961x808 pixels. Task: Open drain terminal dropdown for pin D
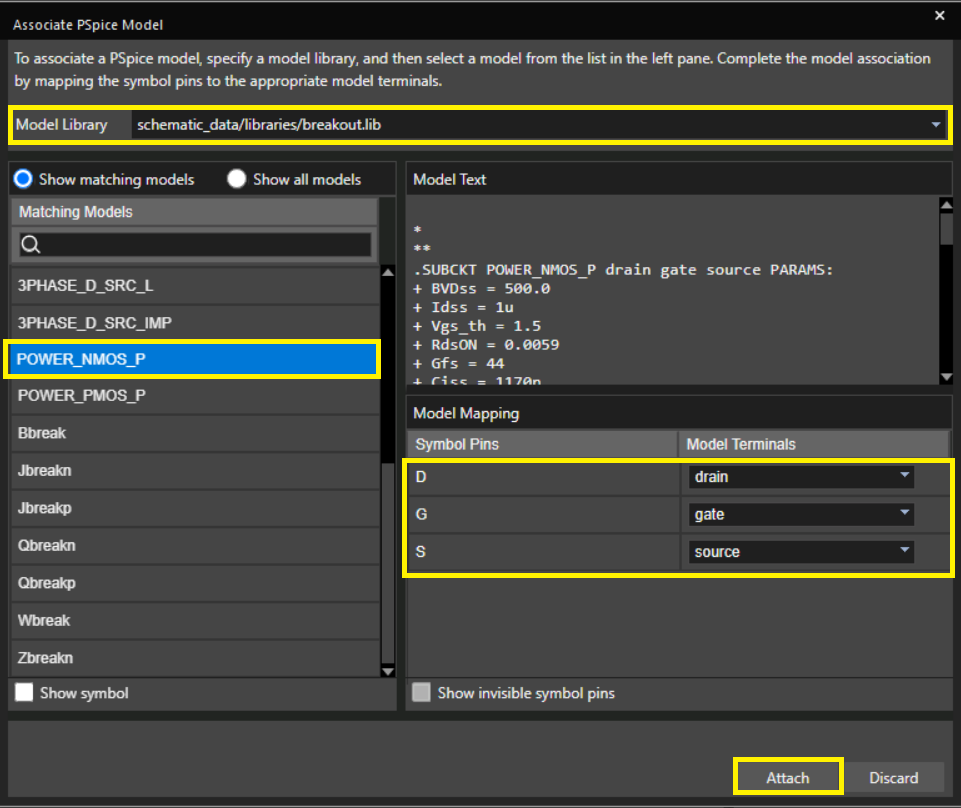pyautogui.click(x=801, y=477)
